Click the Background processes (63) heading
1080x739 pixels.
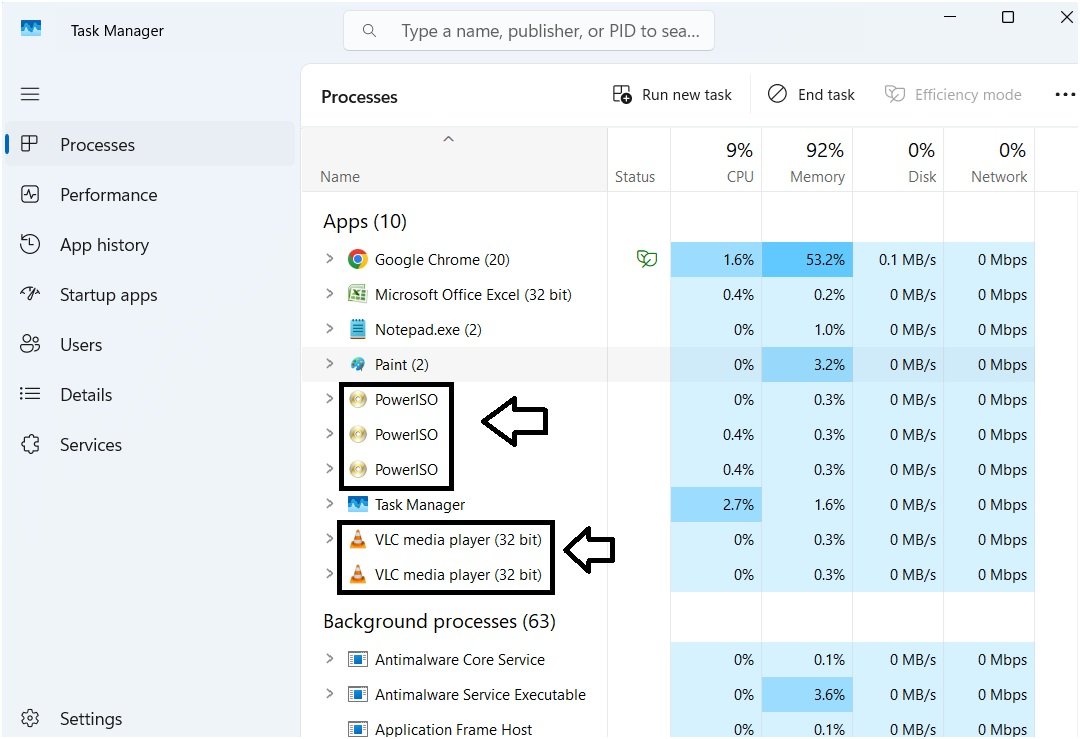point(439,621)
